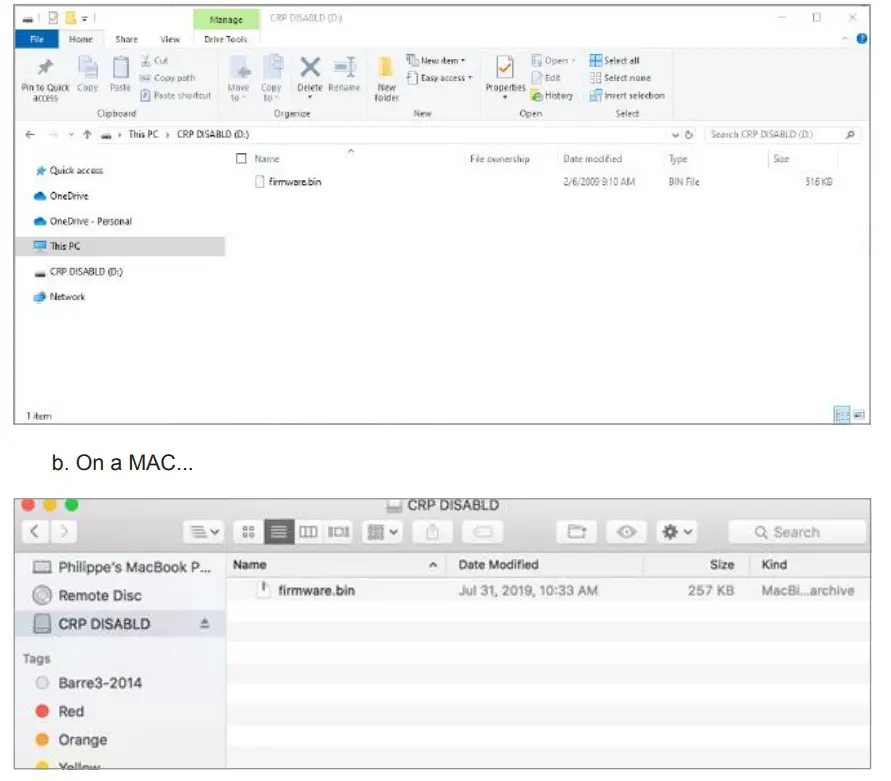The width and height of the screenshot is (891, 781).
Task: Select gallery view in Finder toolbar
Action: tap(338, 532)
